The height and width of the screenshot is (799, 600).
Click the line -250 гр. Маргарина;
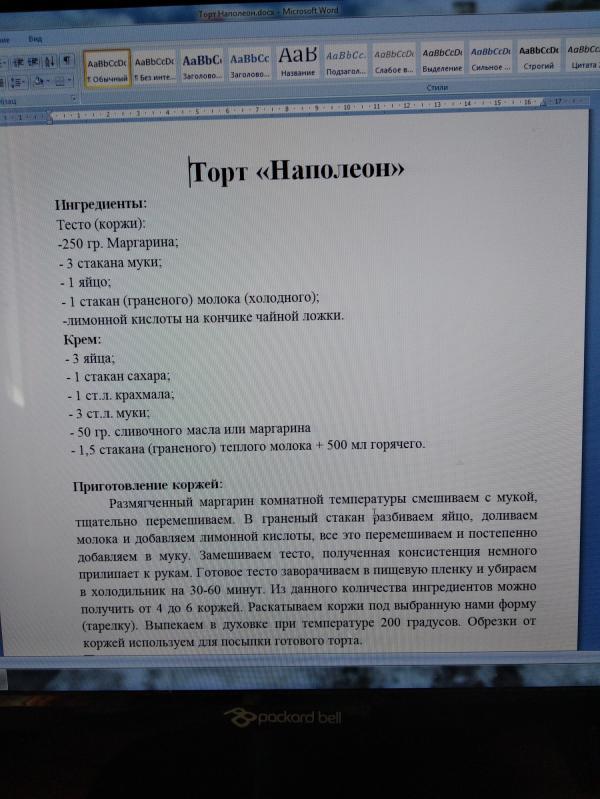pos(118,243)
